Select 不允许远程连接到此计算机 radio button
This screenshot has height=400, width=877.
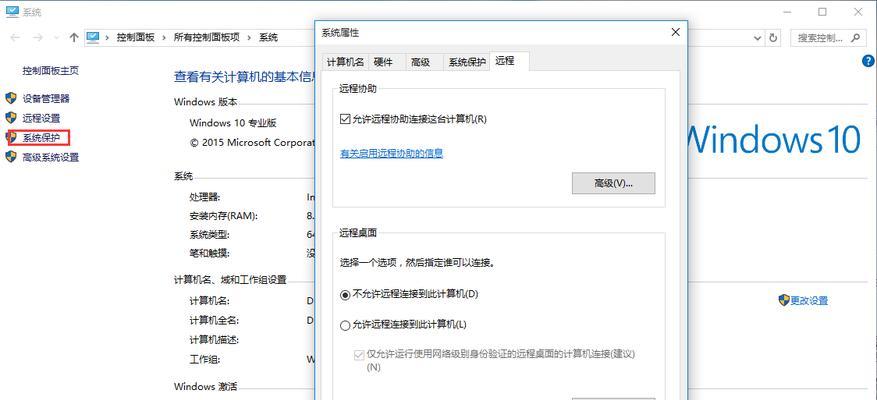345,294
